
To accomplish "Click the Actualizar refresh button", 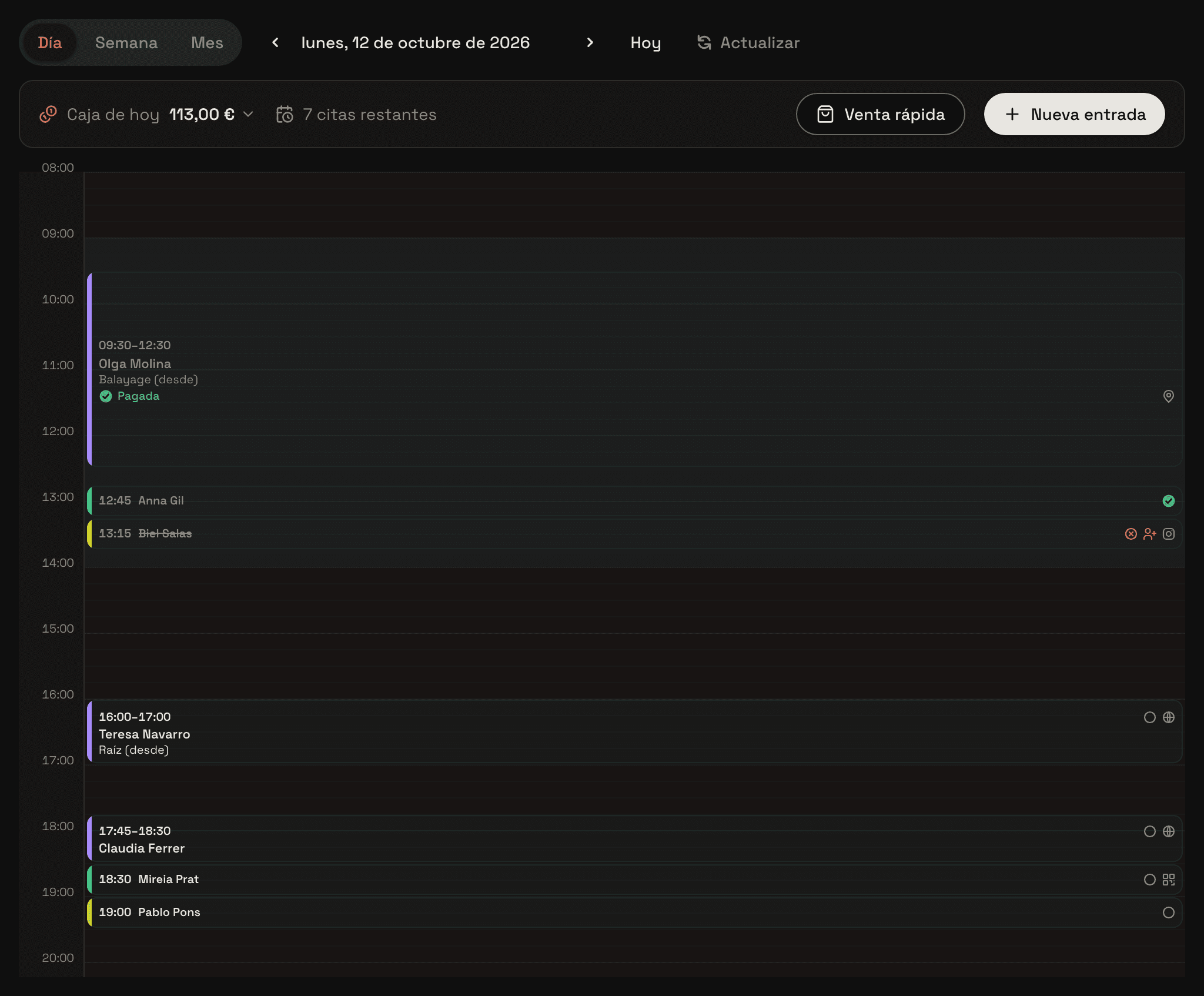I will pyautogui.click(x=748, y=43).
